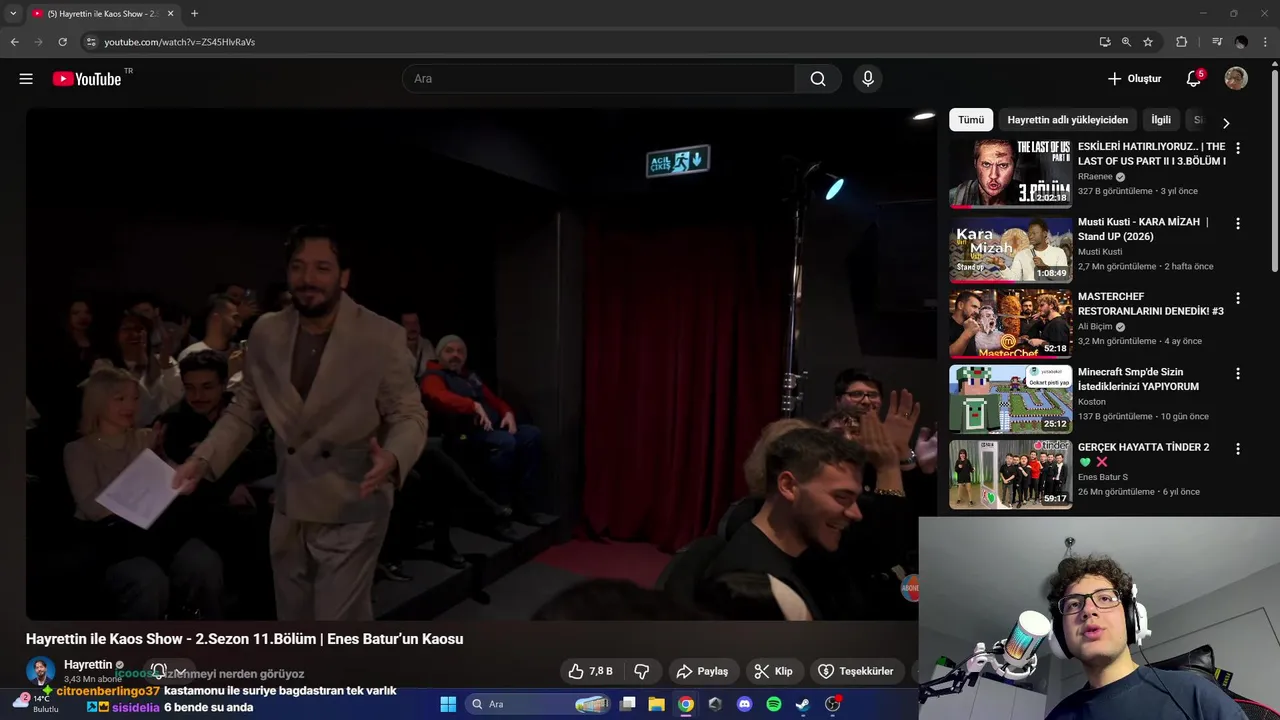Open Chrome three-dot menu
Image resolution: width=1280 pixels, height=720 pixels.
point(1266,42)
